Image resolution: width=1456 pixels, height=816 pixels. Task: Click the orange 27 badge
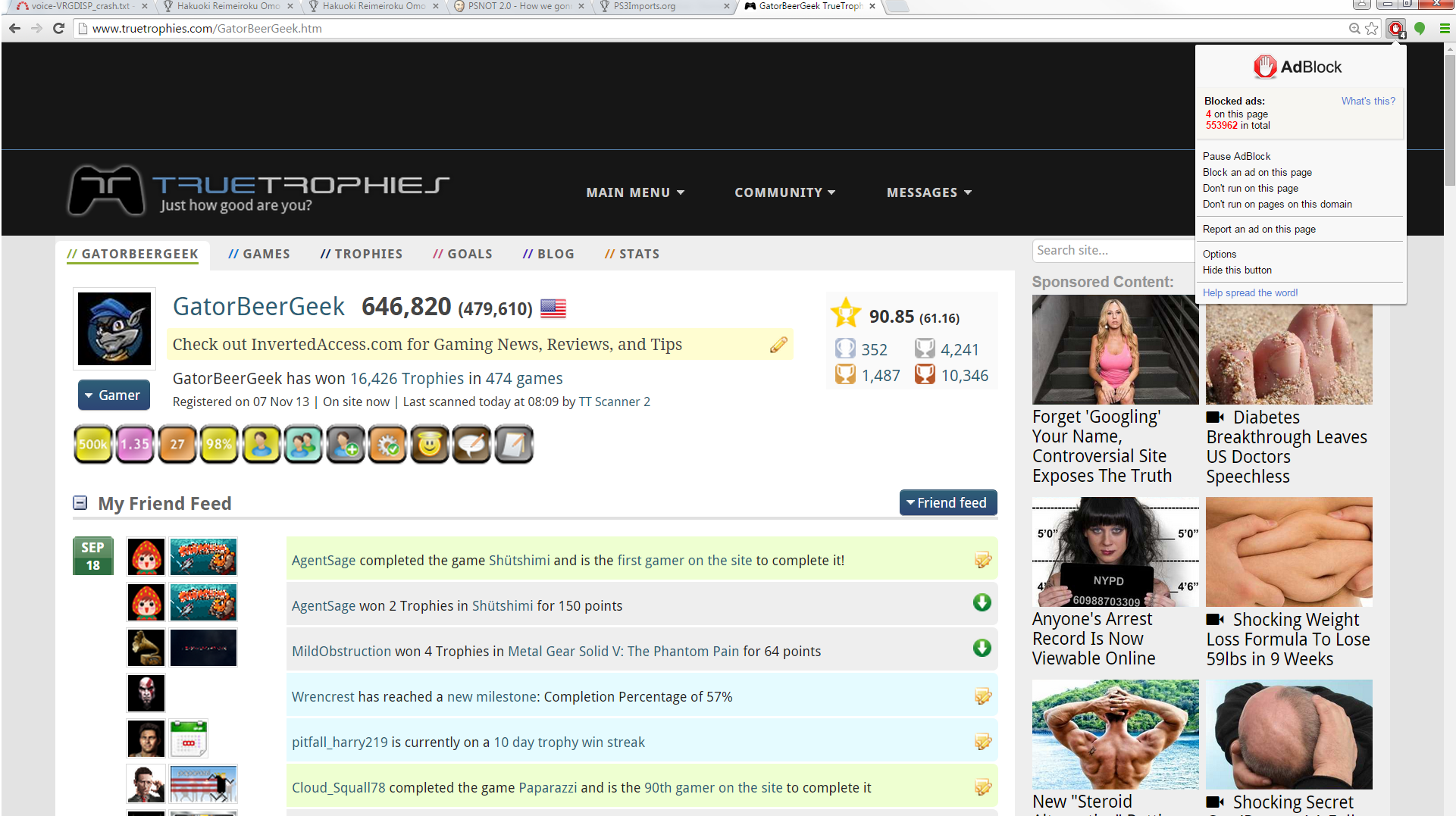tap(177, 444)
